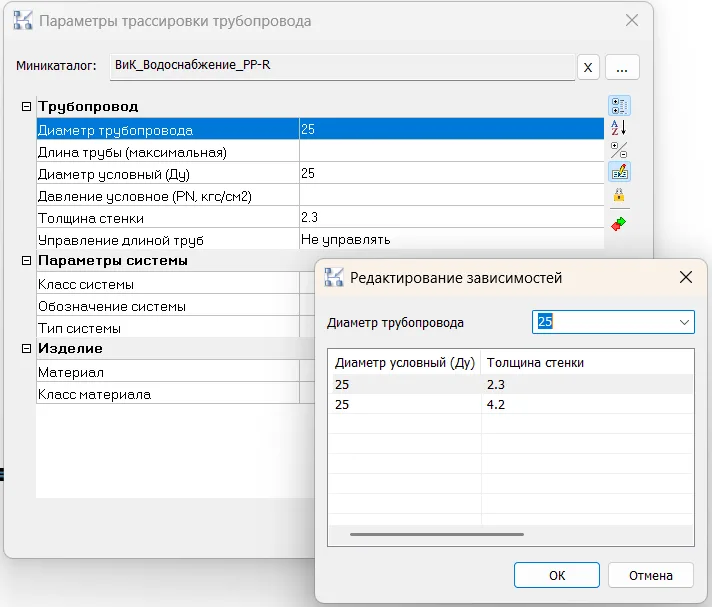Clear the mini-catalog with the X button
This screenshot has width=712, height=607.
click(588, 67)
